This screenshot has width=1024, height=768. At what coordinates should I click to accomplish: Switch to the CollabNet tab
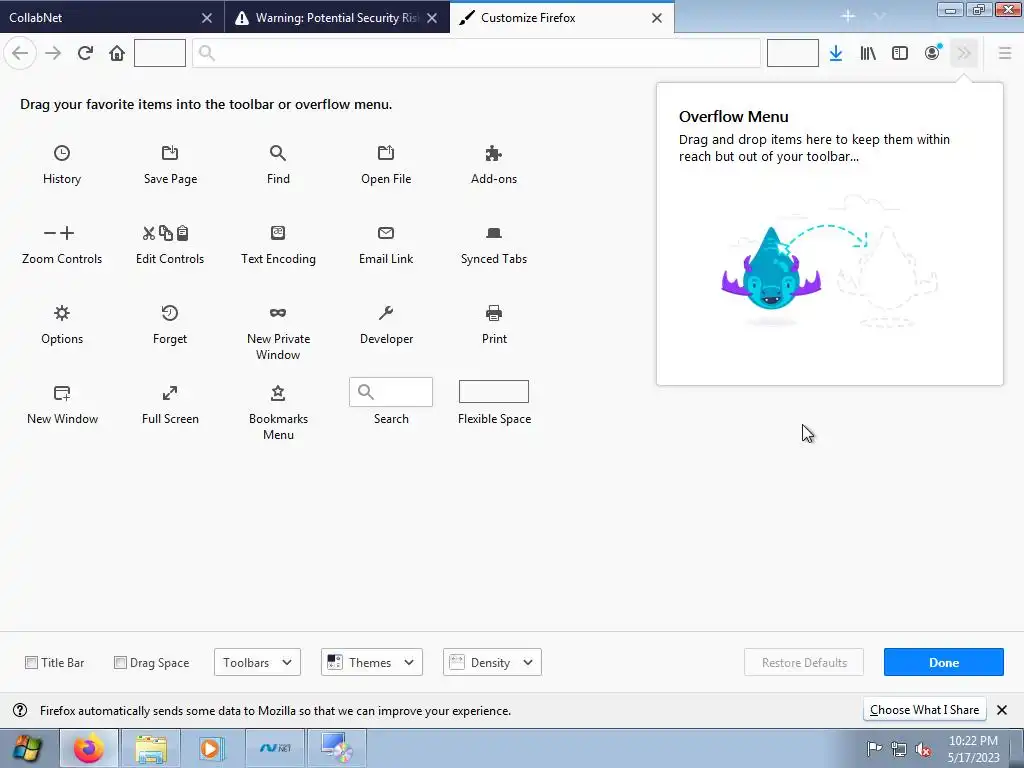98,18
